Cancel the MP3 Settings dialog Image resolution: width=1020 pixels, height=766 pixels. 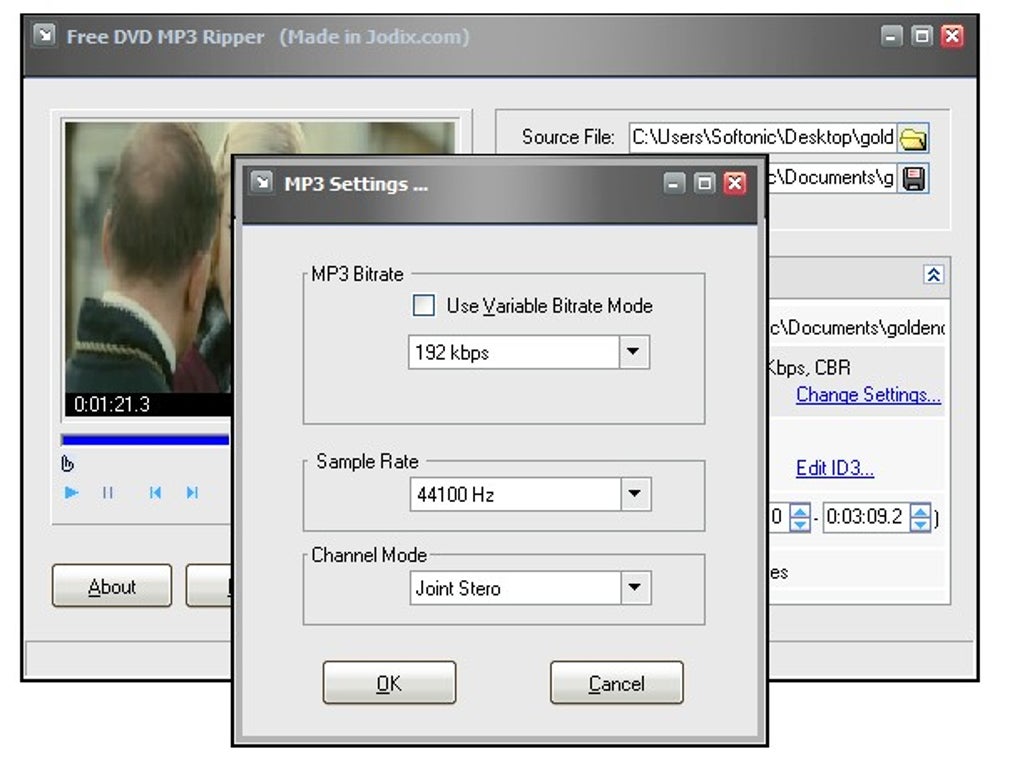(616, 683)
